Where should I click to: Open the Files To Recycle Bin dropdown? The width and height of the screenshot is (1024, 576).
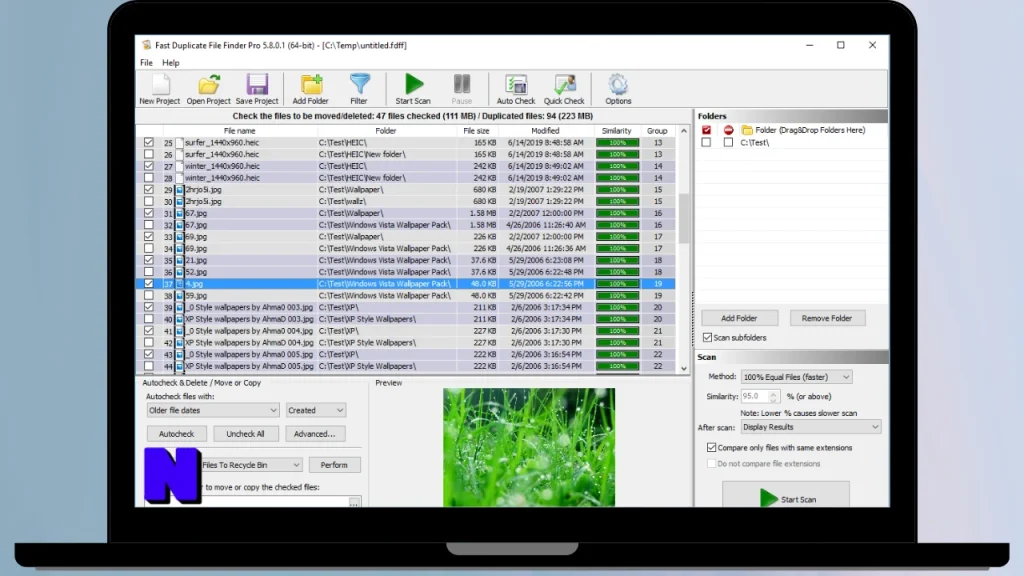(x=251, y=465)
